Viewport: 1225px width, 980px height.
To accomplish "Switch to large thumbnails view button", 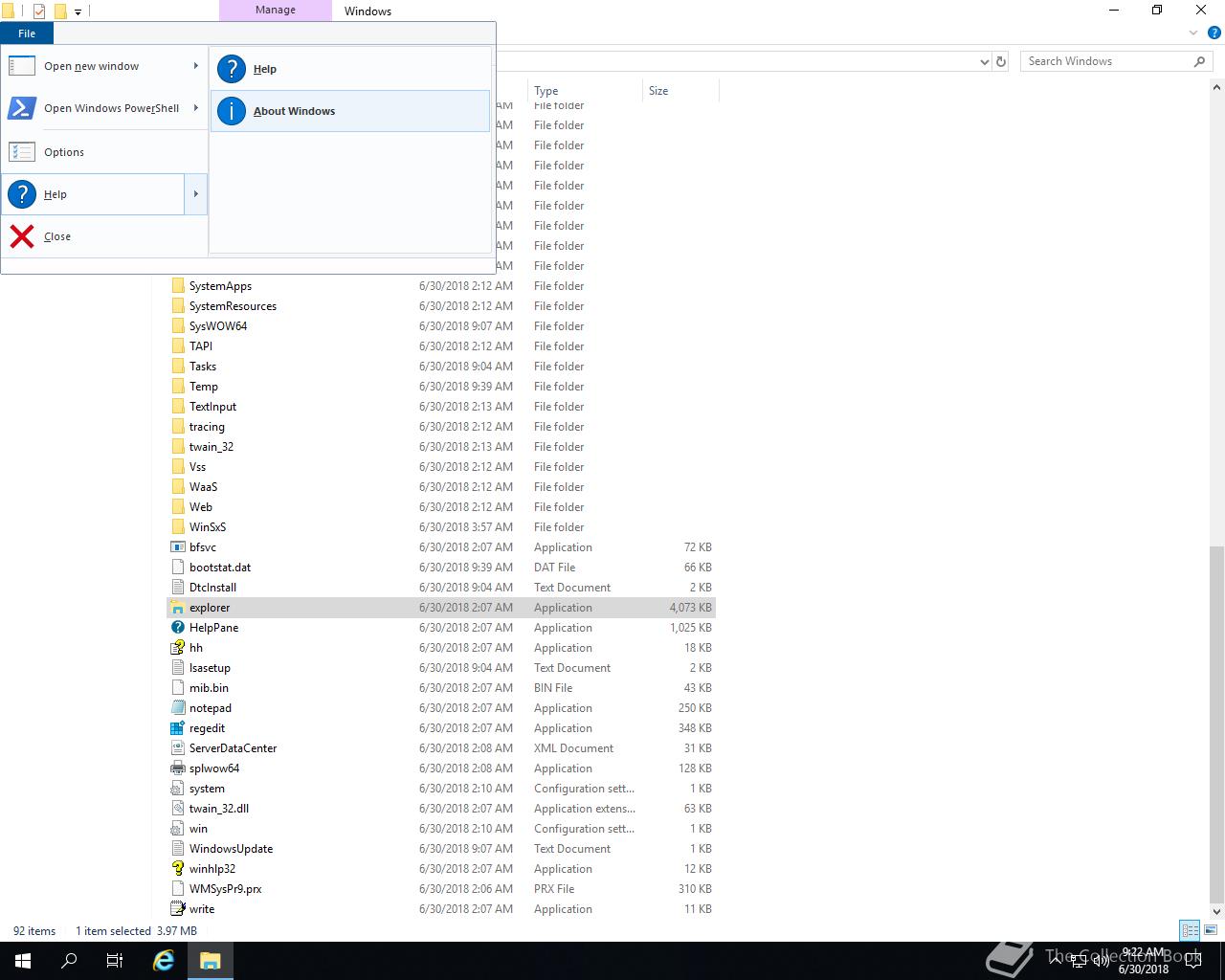I will [x=1210, y=930].
